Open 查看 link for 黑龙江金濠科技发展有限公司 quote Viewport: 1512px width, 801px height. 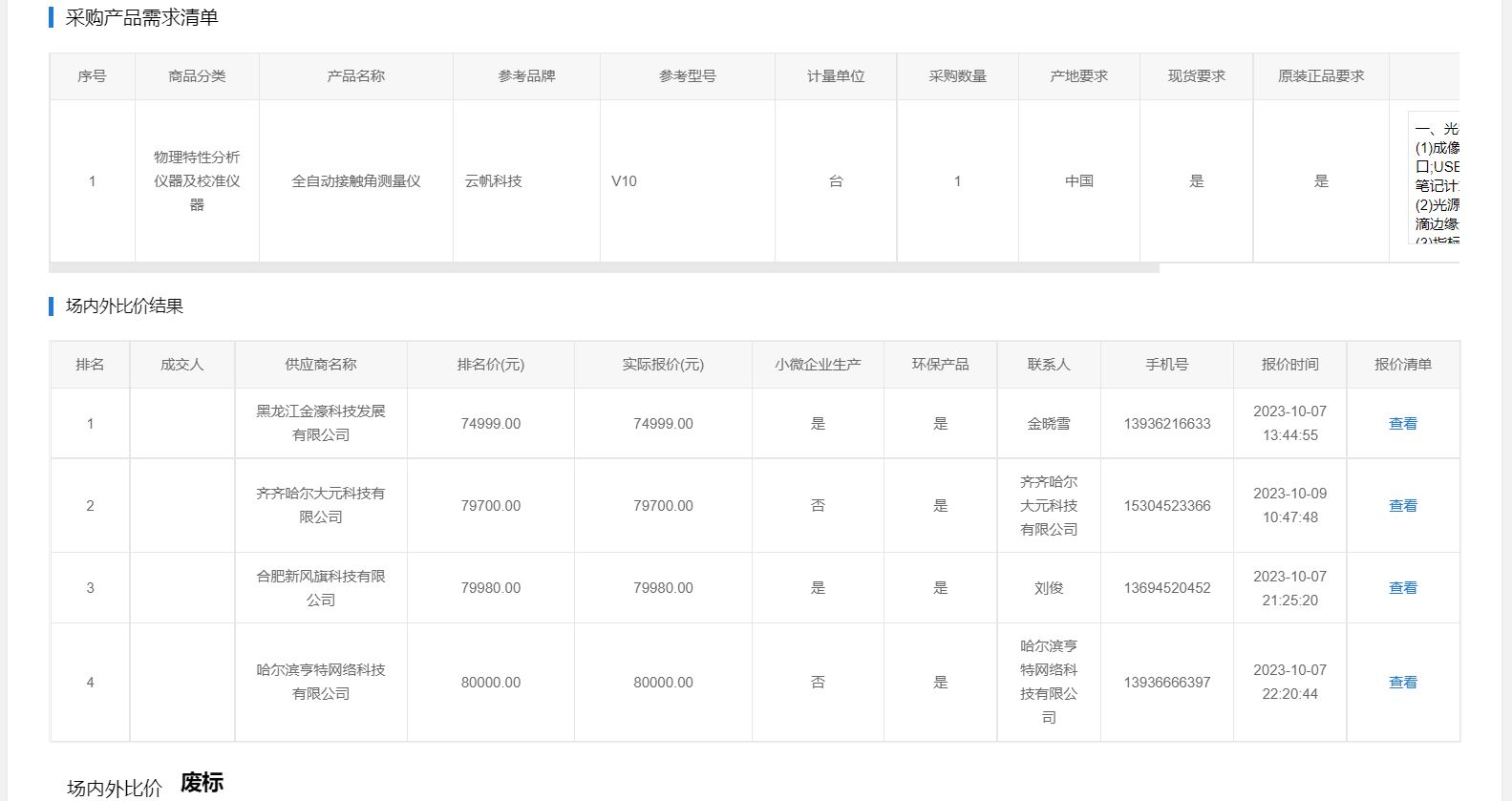1402,424
